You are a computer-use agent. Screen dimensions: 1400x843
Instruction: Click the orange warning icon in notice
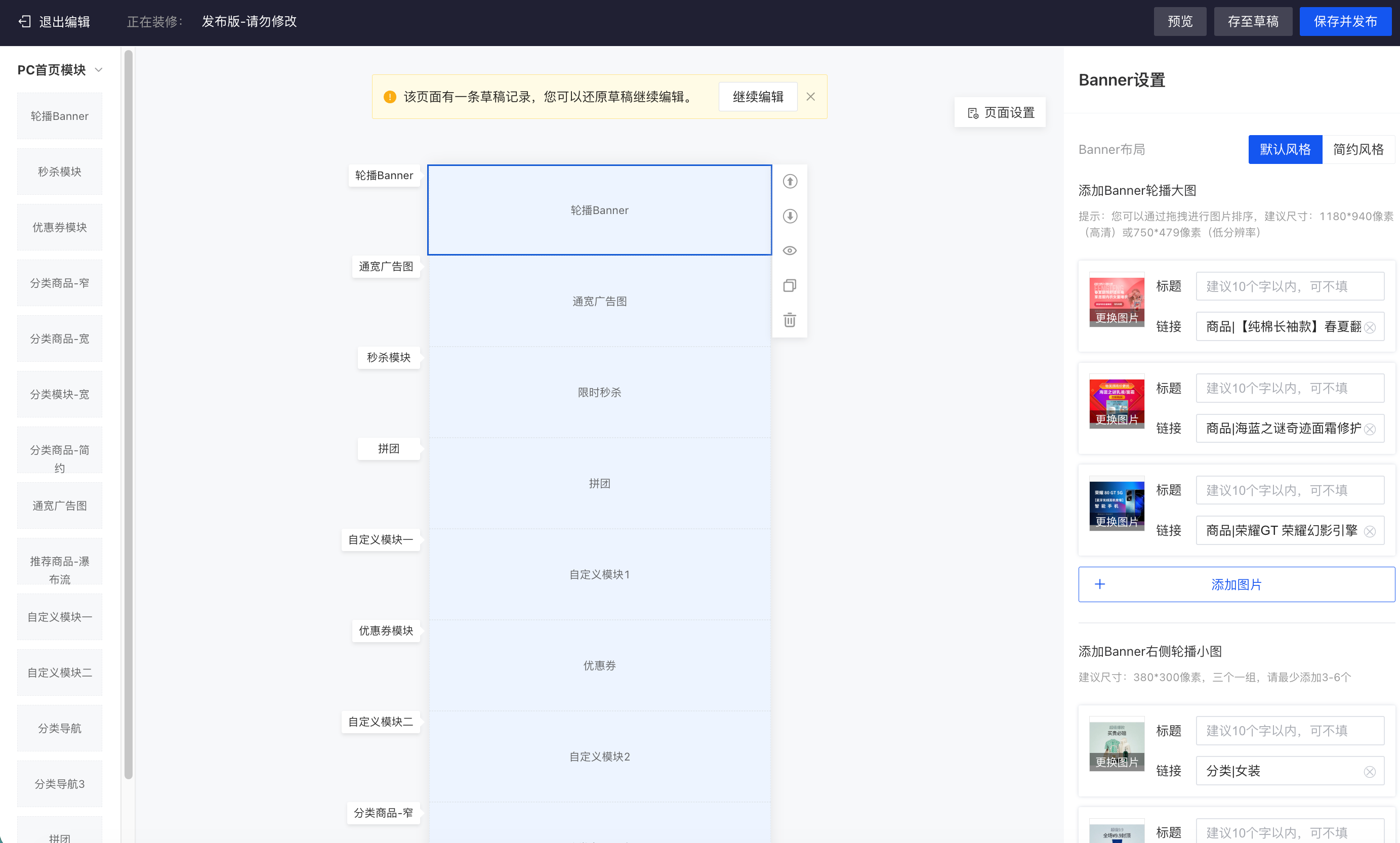coord(390,97)
